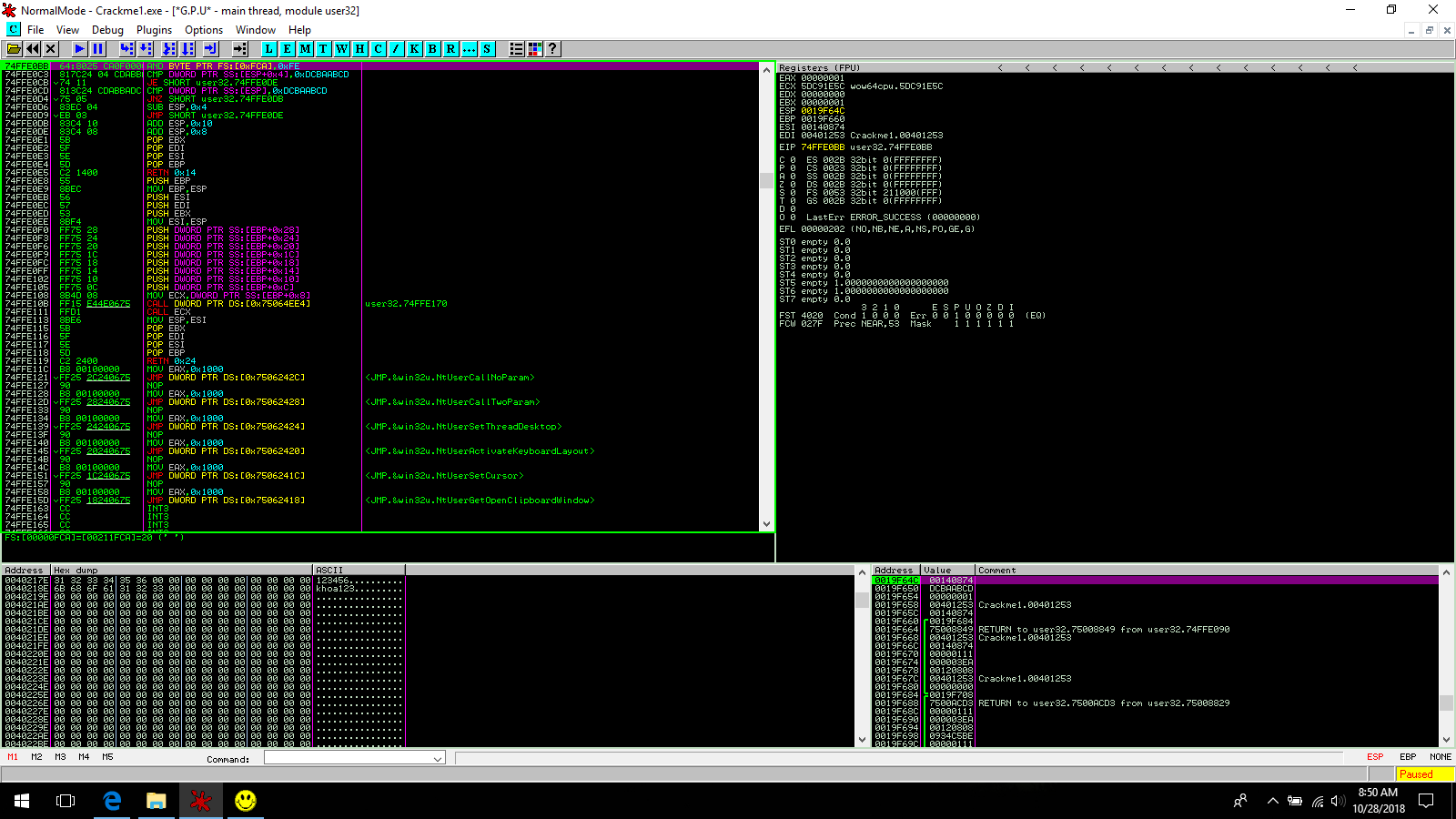Image resolution: width=1456 pixels, height=819 pixels.
Task: Open File Explorer from taskbar
Action: [157, 801]
